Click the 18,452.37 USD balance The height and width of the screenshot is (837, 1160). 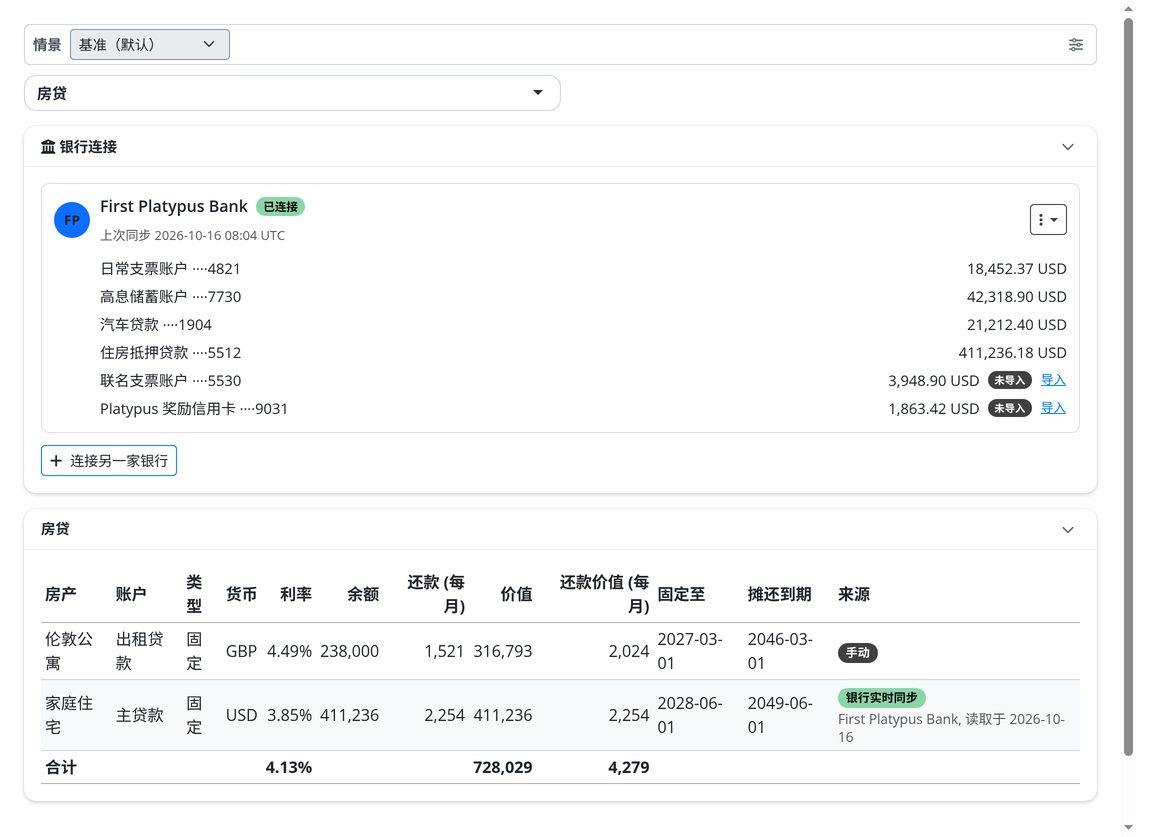pyautogui.click(x=1016, y=269)
